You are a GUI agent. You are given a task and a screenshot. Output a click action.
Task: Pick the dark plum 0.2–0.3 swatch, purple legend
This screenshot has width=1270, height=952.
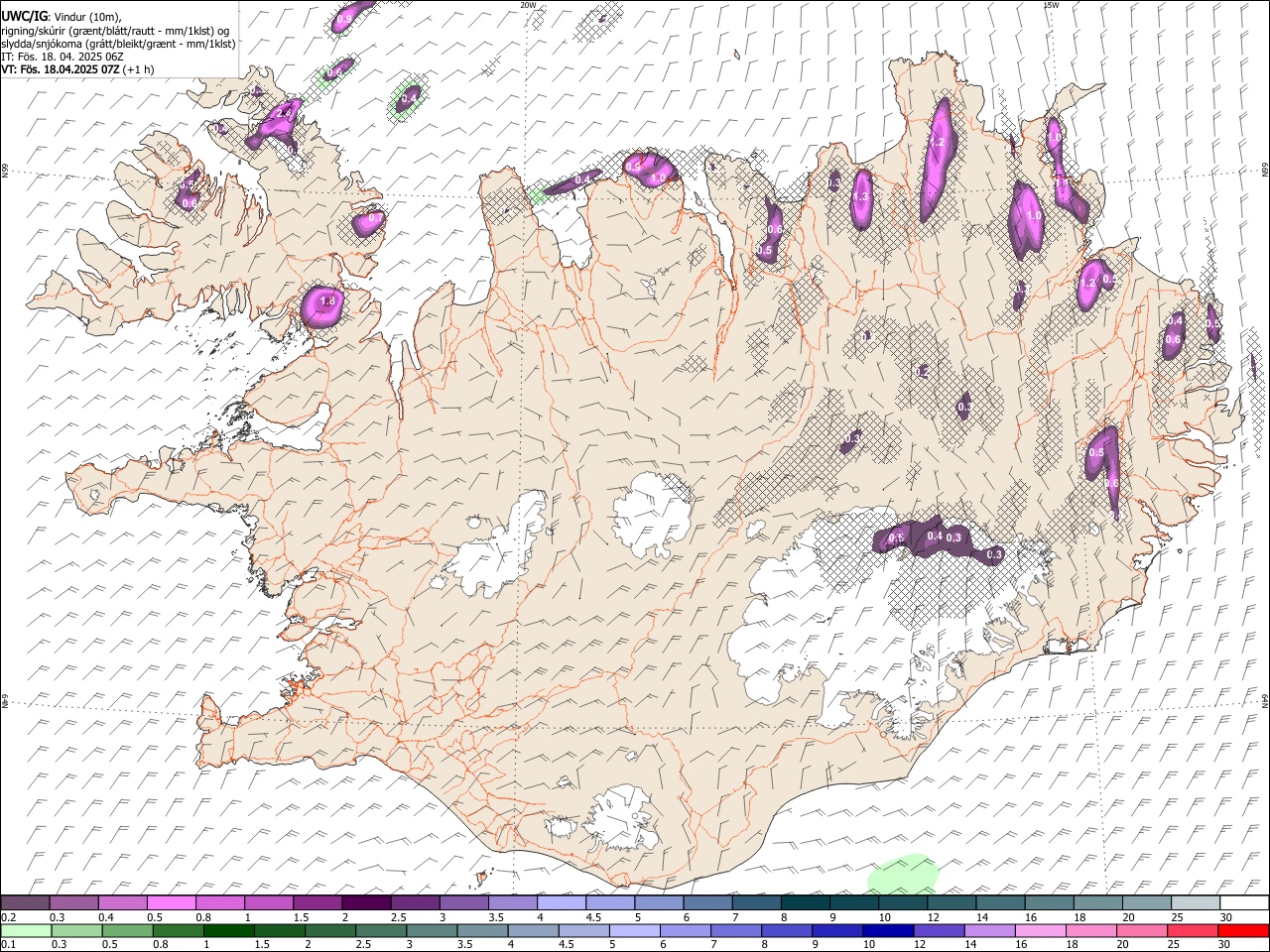pos(26,903)
